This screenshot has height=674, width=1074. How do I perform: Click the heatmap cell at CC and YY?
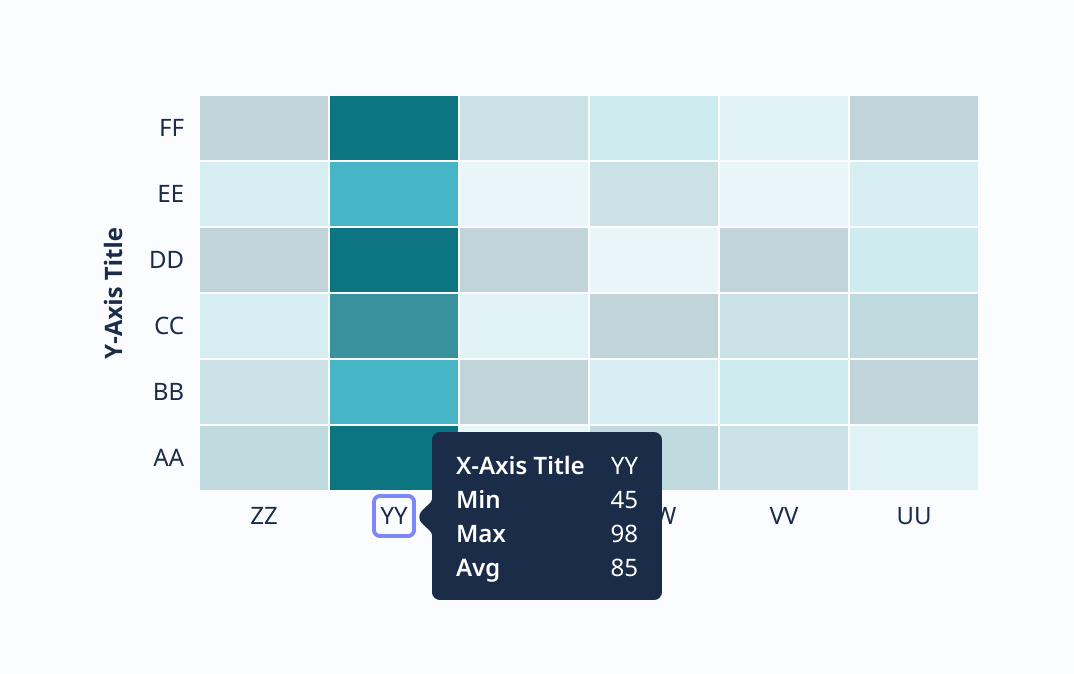(394, 326)
